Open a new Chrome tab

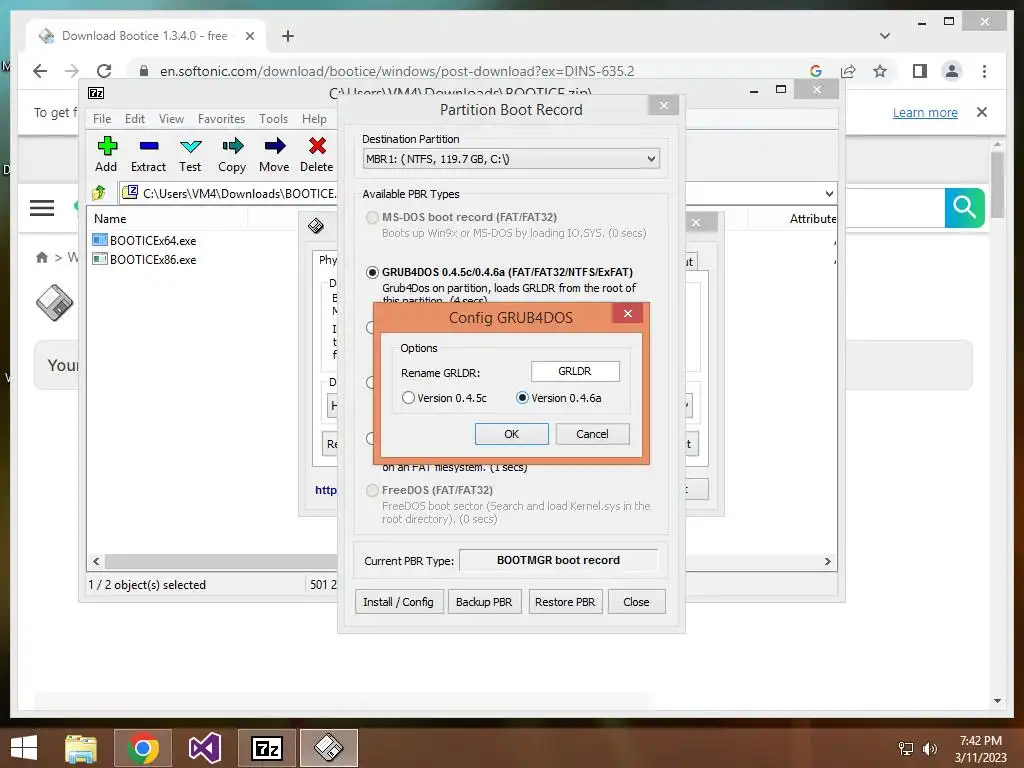pos(287,36)
